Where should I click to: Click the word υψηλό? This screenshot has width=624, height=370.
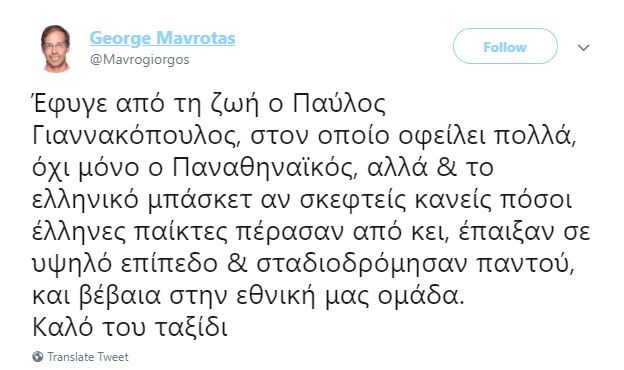(71, 265)
